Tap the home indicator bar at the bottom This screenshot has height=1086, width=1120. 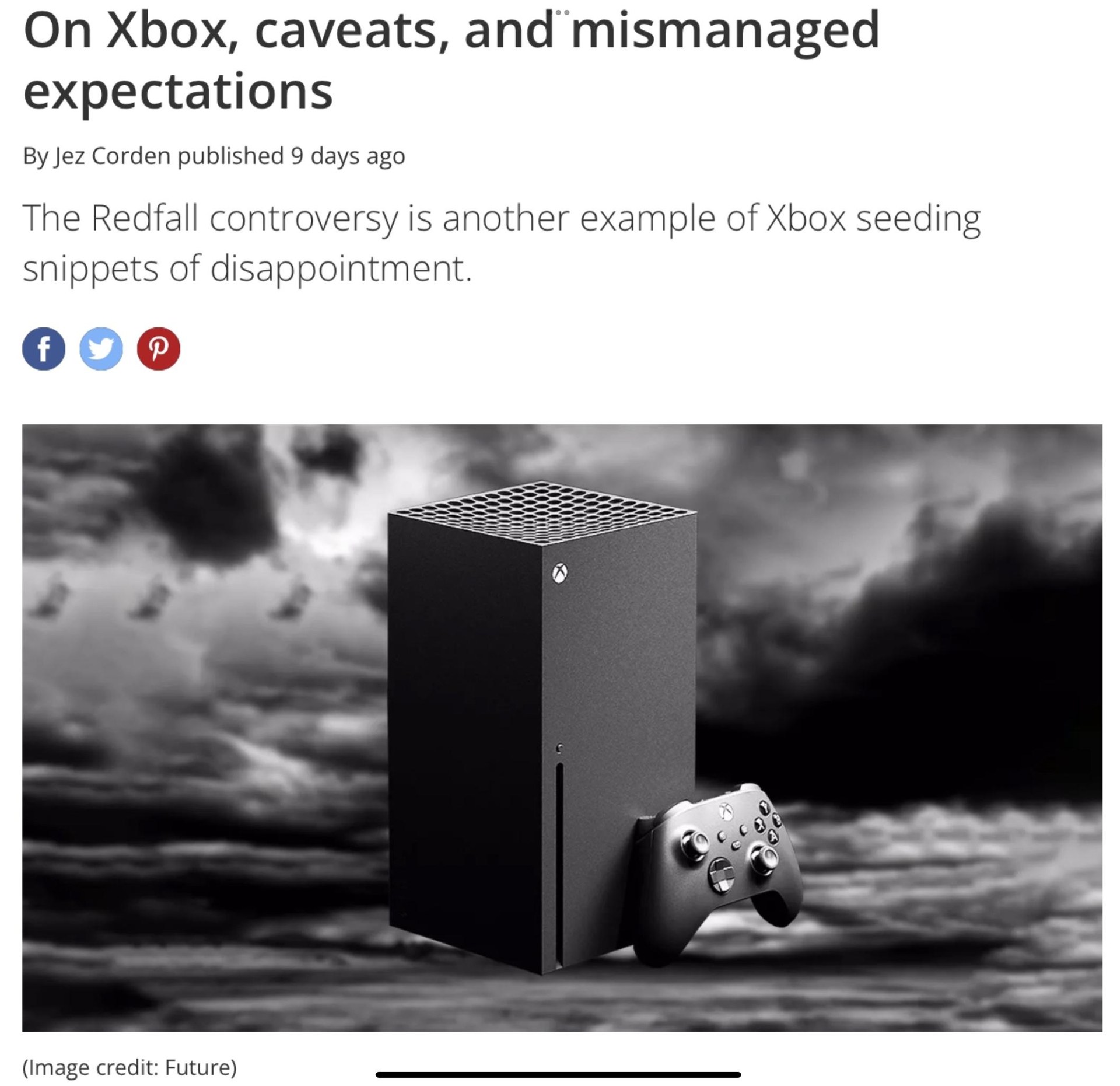pyautogui.click(x=558, y=1074)
